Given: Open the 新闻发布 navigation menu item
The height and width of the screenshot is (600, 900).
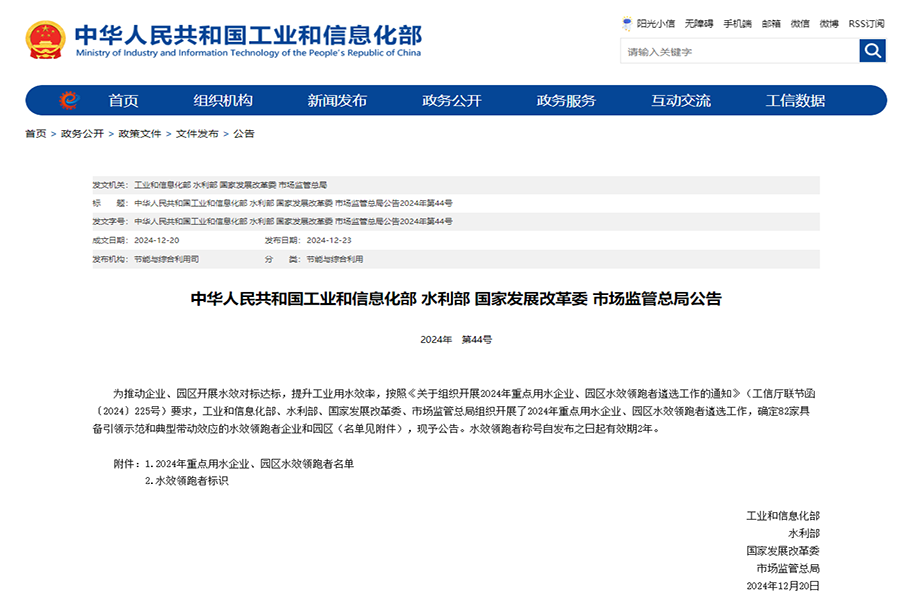Looking at the screenshot, I should [337, 100].
